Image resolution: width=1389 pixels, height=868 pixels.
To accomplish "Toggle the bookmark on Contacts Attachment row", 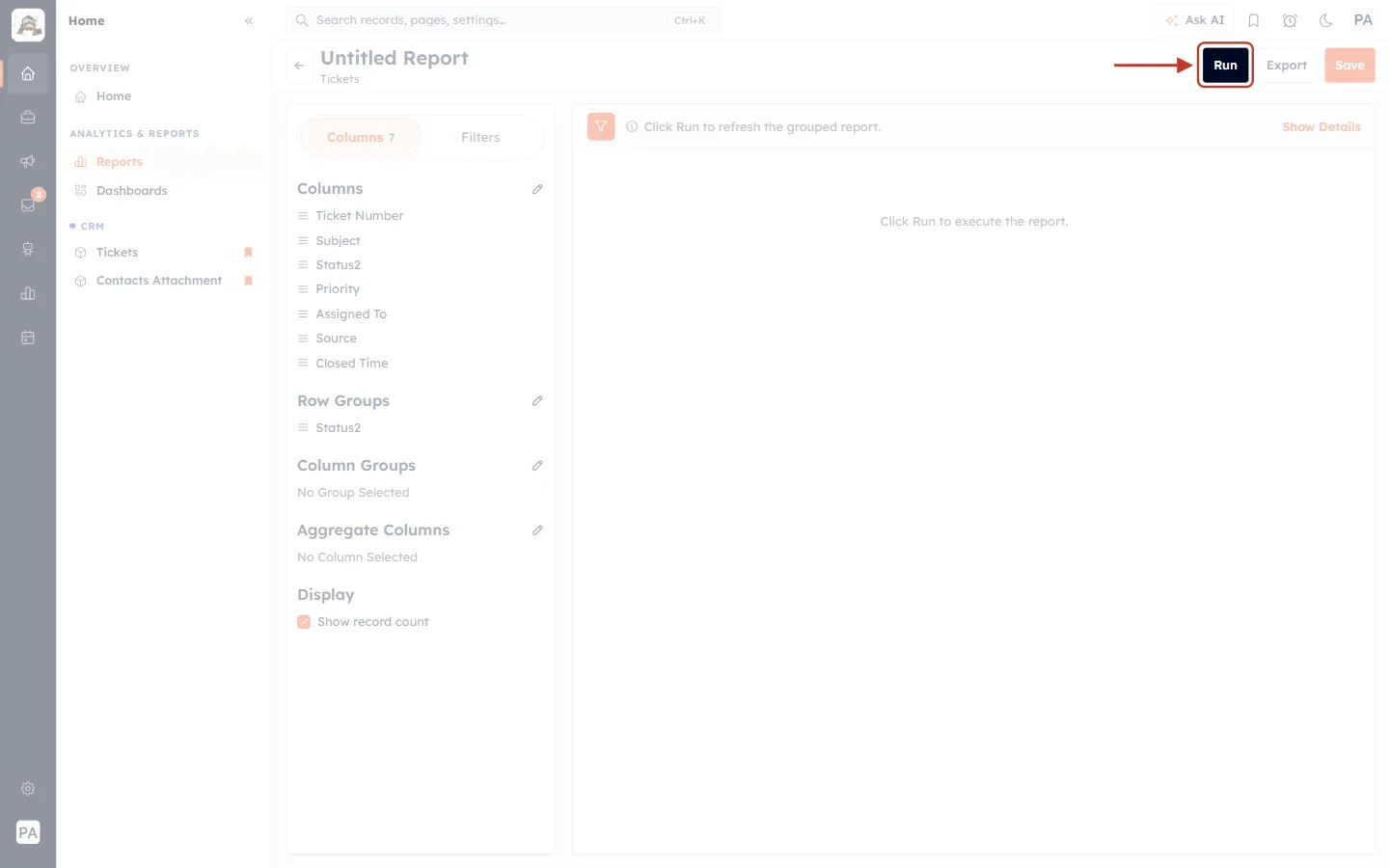I will pos(248,281).
